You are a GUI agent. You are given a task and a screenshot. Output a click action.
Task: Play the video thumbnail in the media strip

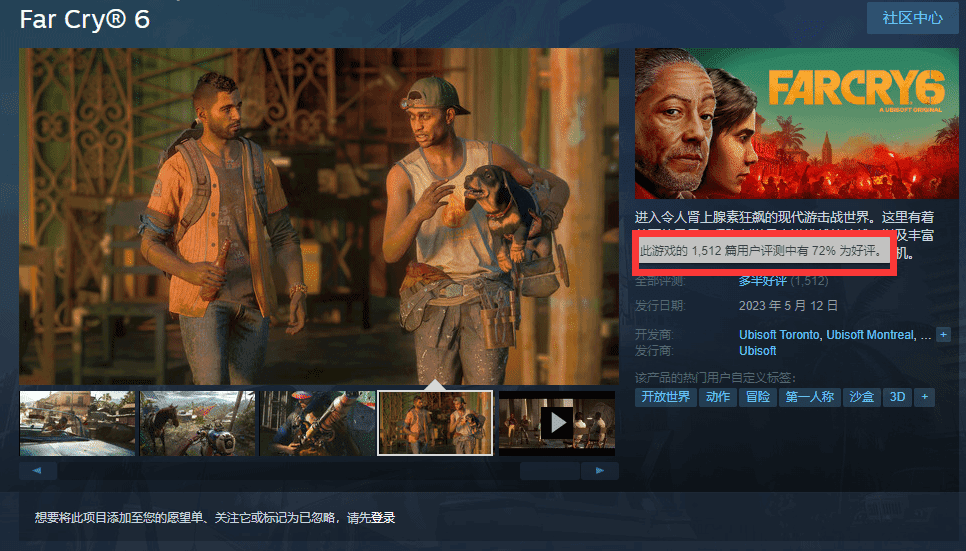[x=556, y=423]
